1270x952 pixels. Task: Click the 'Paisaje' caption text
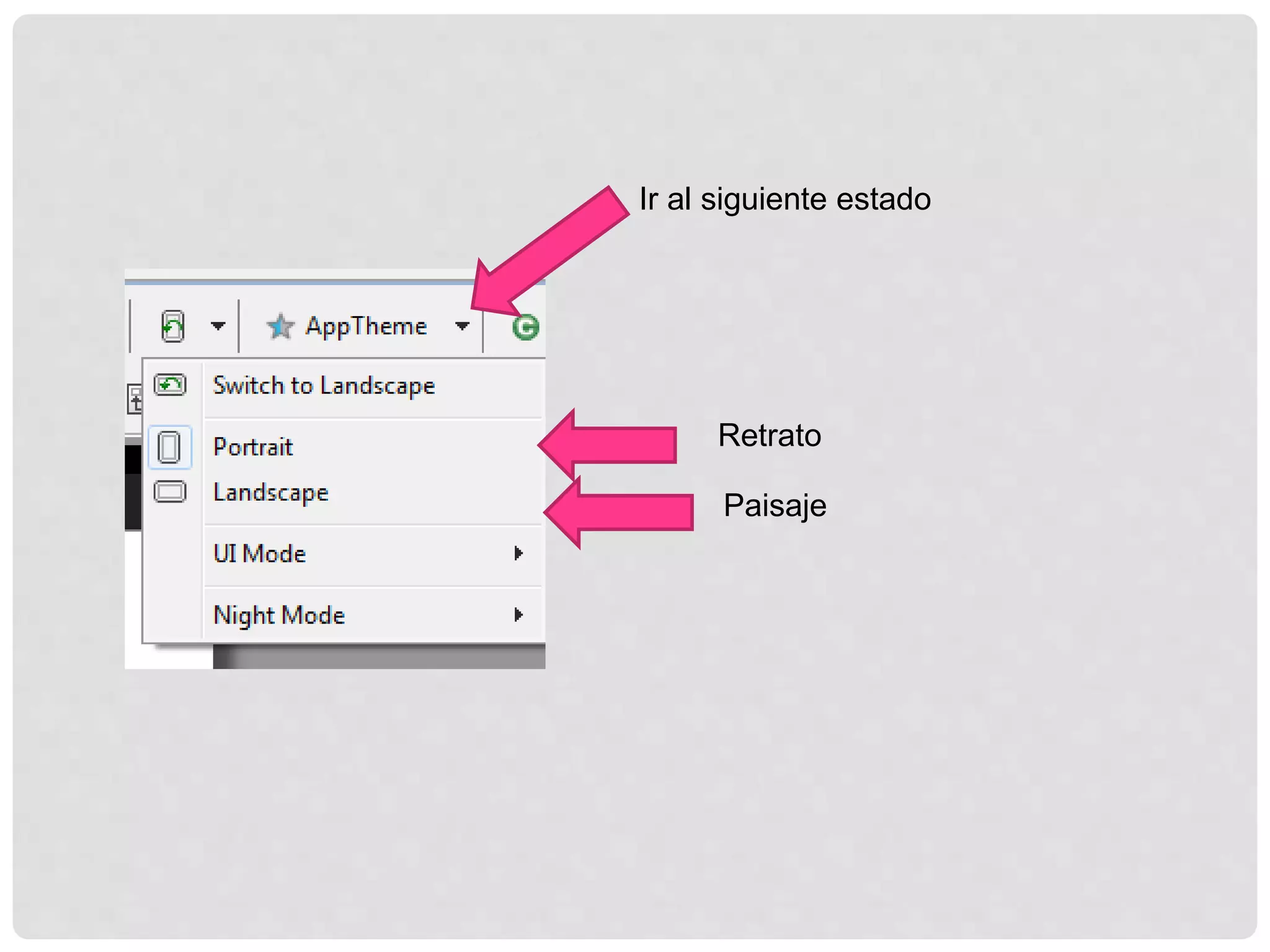coord(775,505)
